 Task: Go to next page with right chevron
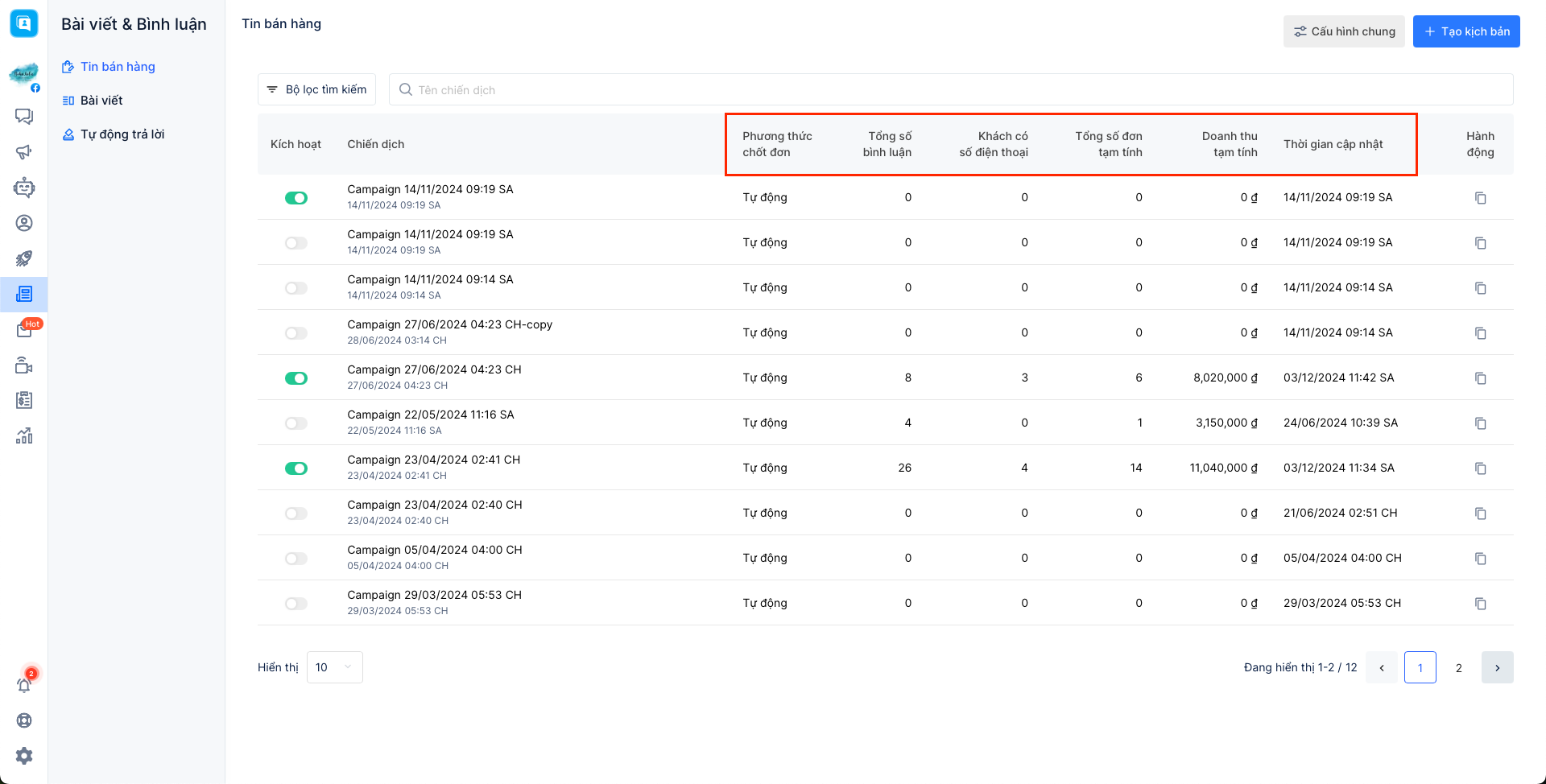pos(1497,667)
